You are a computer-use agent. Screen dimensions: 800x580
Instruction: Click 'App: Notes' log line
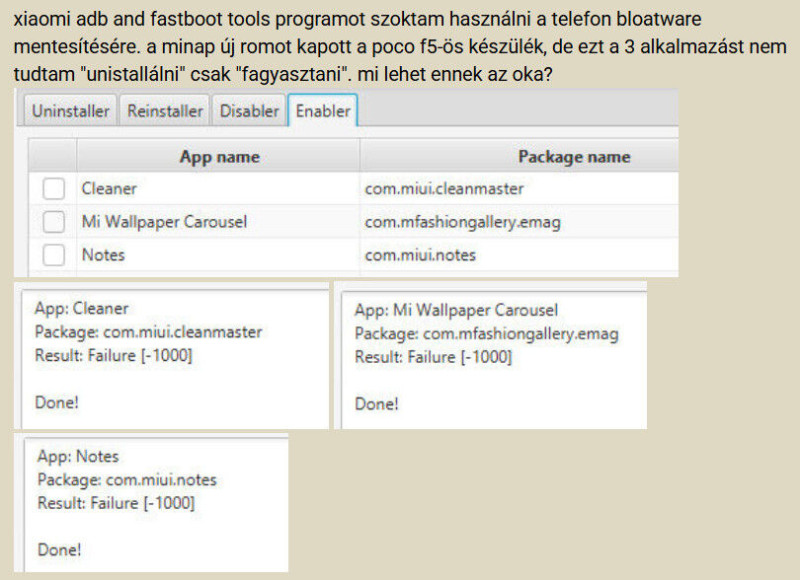(x=78, y=456)
